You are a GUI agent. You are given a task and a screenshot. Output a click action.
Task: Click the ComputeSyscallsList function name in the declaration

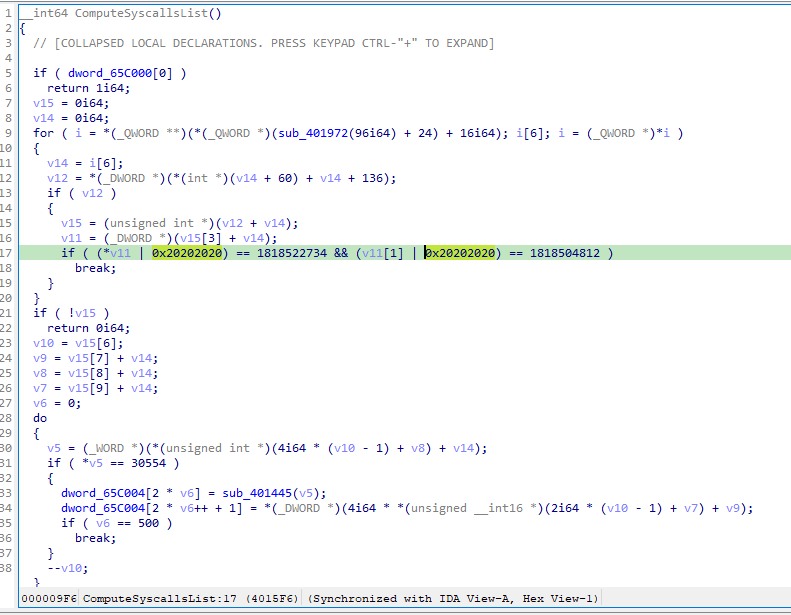tap(141, 13)
